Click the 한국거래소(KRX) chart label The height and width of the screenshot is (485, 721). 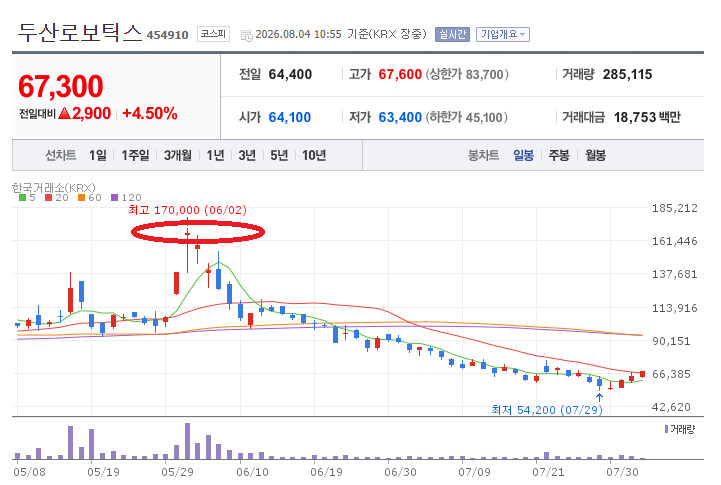(x=53, y=188)
